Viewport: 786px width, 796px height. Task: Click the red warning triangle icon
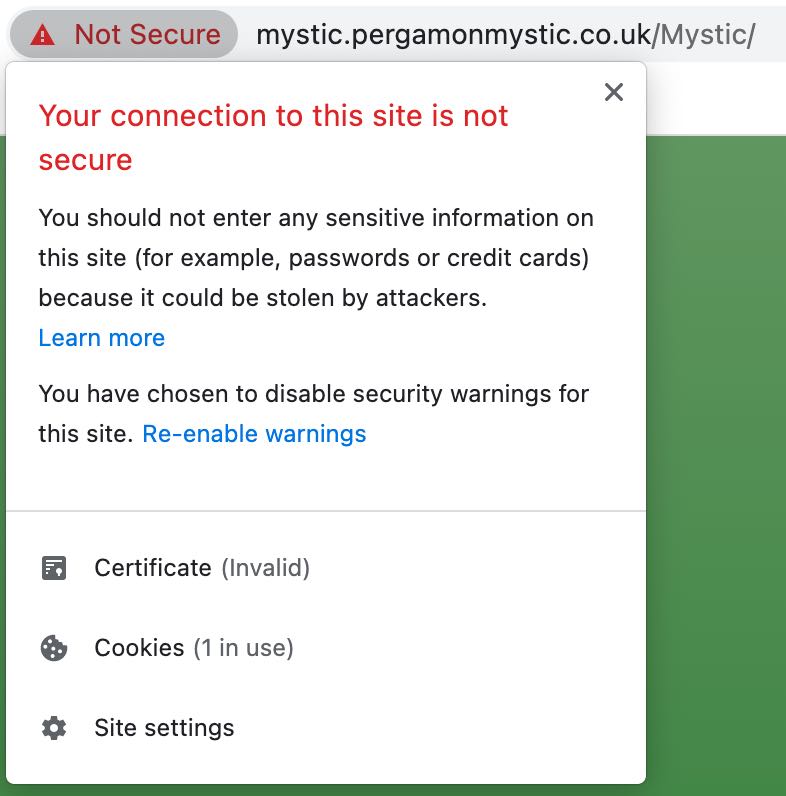[43, 35]
